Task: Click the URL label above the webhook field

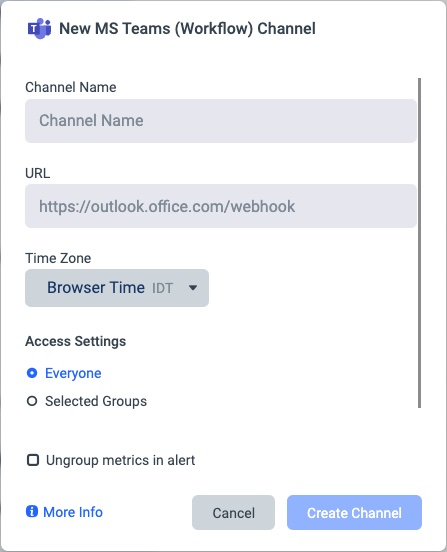Action: coord(38,173)
